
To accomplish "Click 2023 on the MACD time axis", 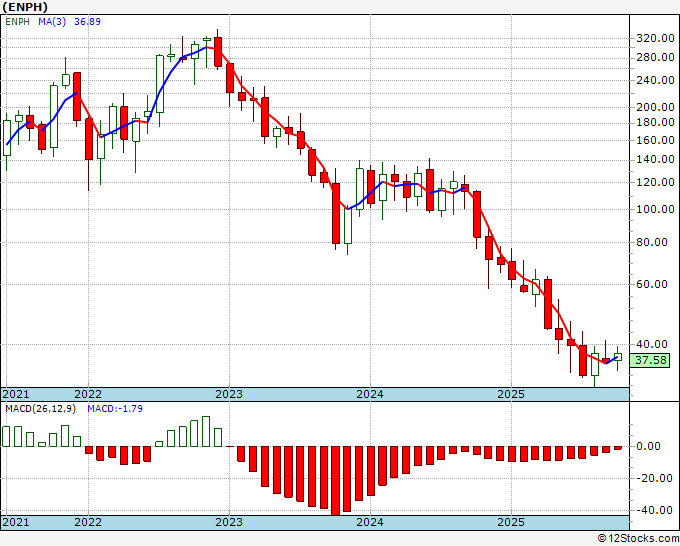I will pyautogui.click(x=229, y=522).
